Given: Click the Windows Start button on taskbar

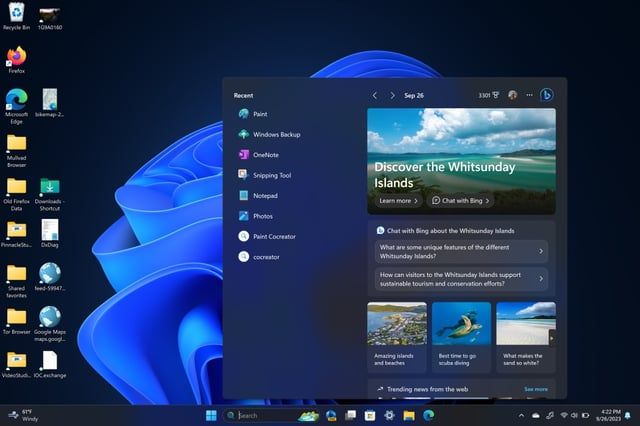Looking at the screenshot, I should [210, 415].
